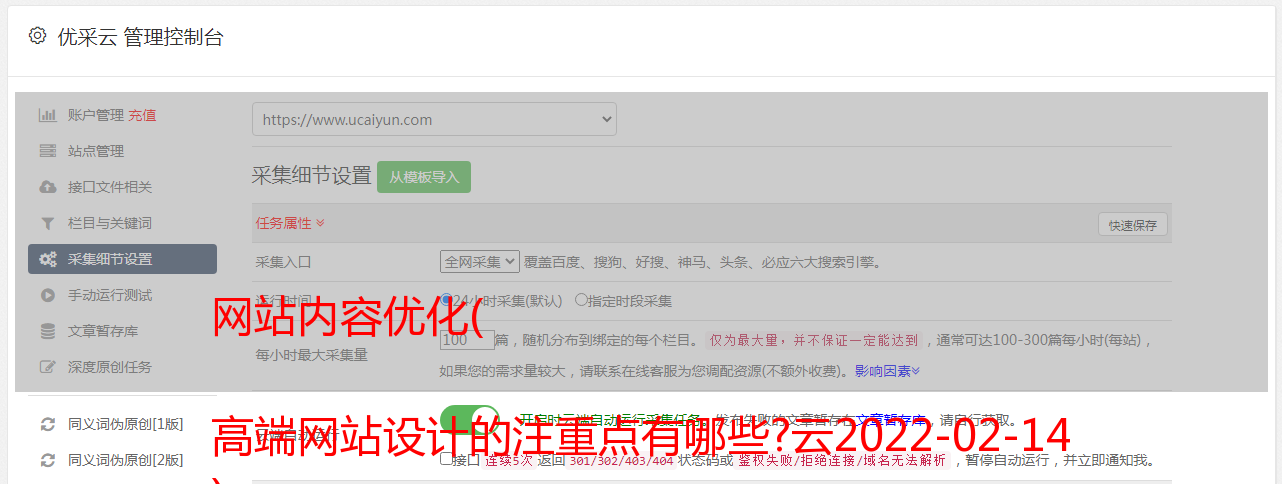
Task: Open the https://www.ucaiyun.com site dropdown
Action: tap(434, 119)
